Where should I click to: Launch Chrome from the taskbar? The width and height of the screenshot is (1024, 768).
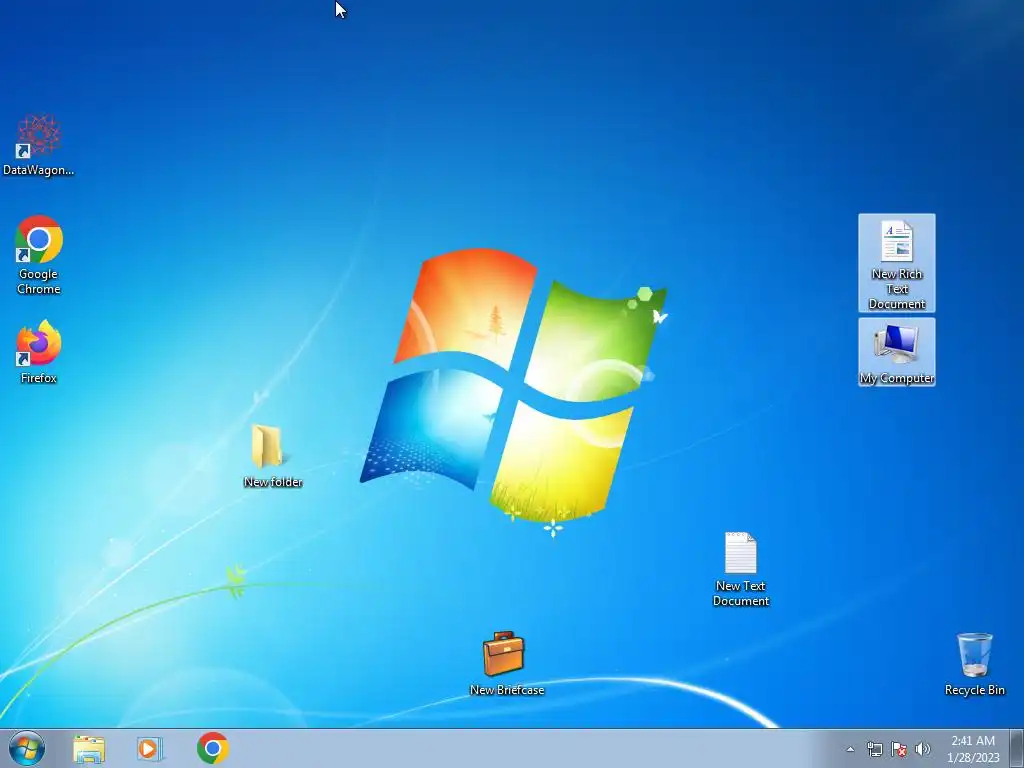pos(212,748)
